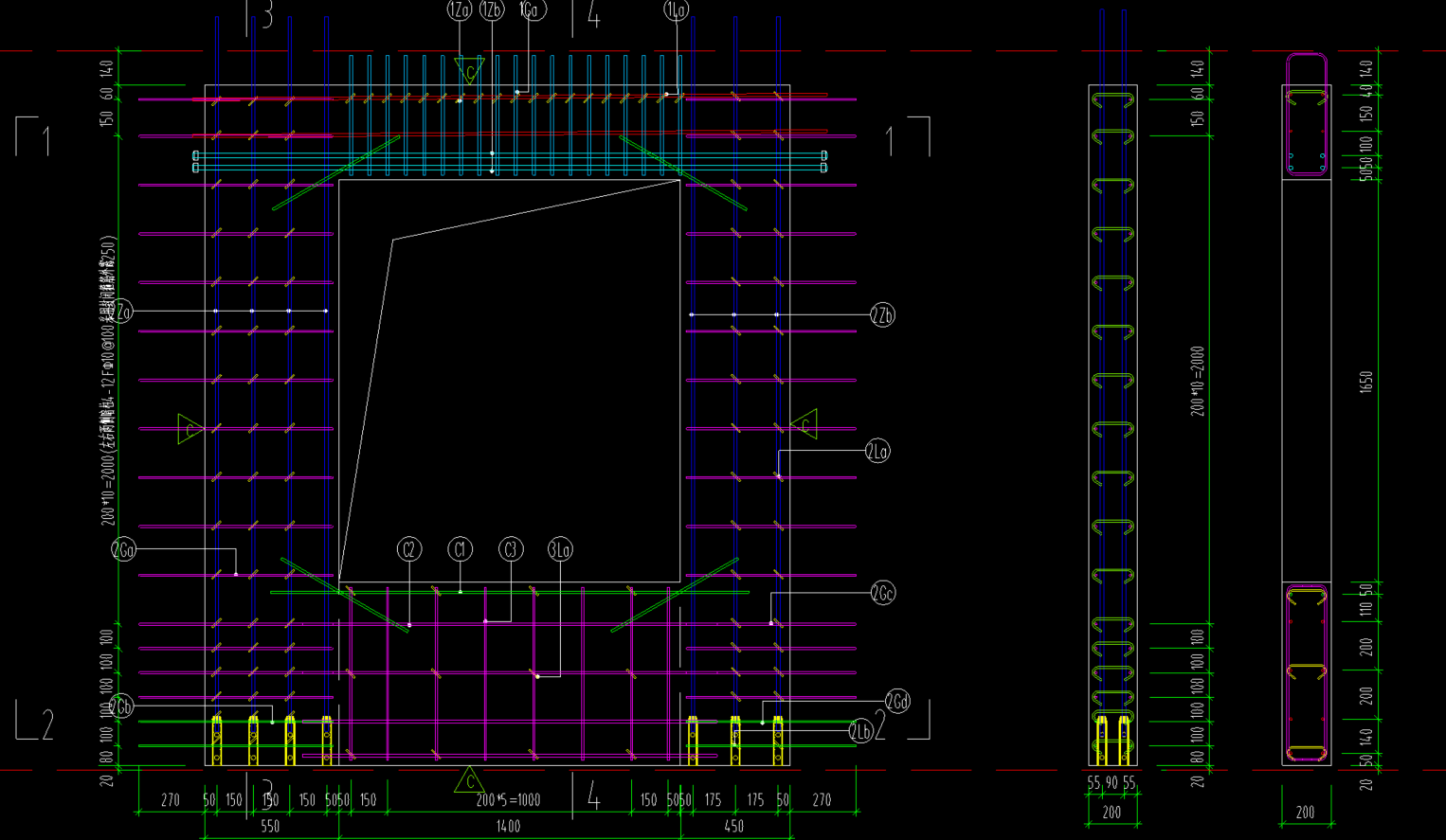Pick the 2La callout bubble

point(877,452)
